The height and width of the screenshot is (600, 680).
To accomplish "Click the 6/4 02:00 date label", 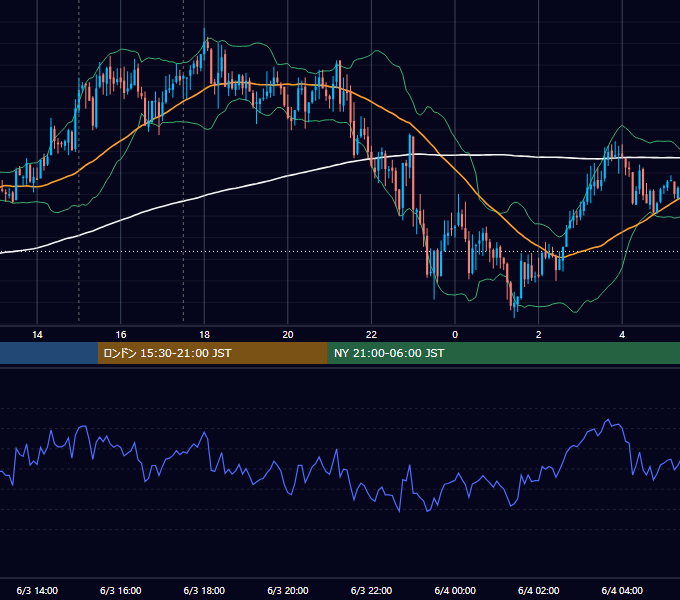I will point(539,590).
